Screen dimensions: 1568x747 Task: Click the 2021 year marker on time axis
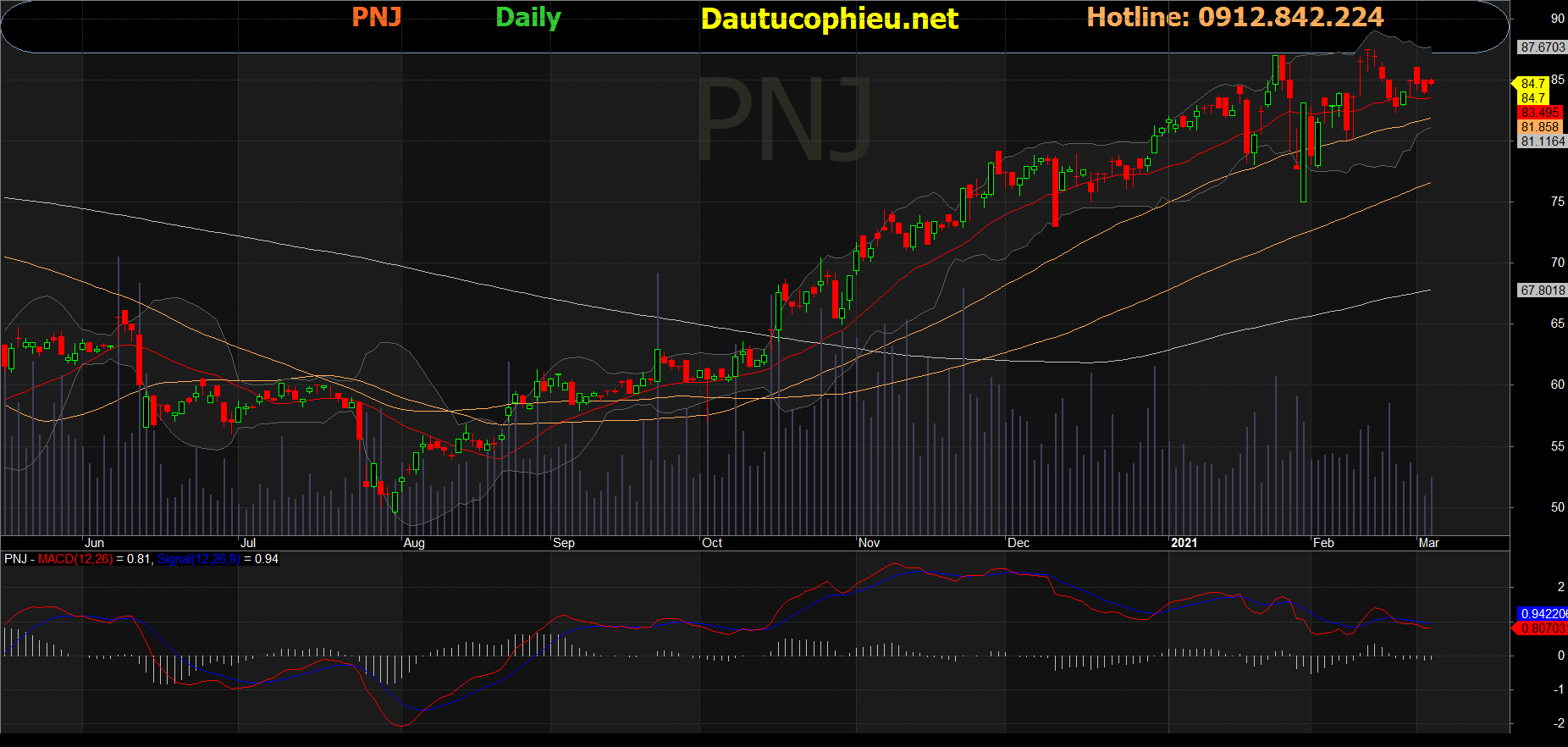1184,543
